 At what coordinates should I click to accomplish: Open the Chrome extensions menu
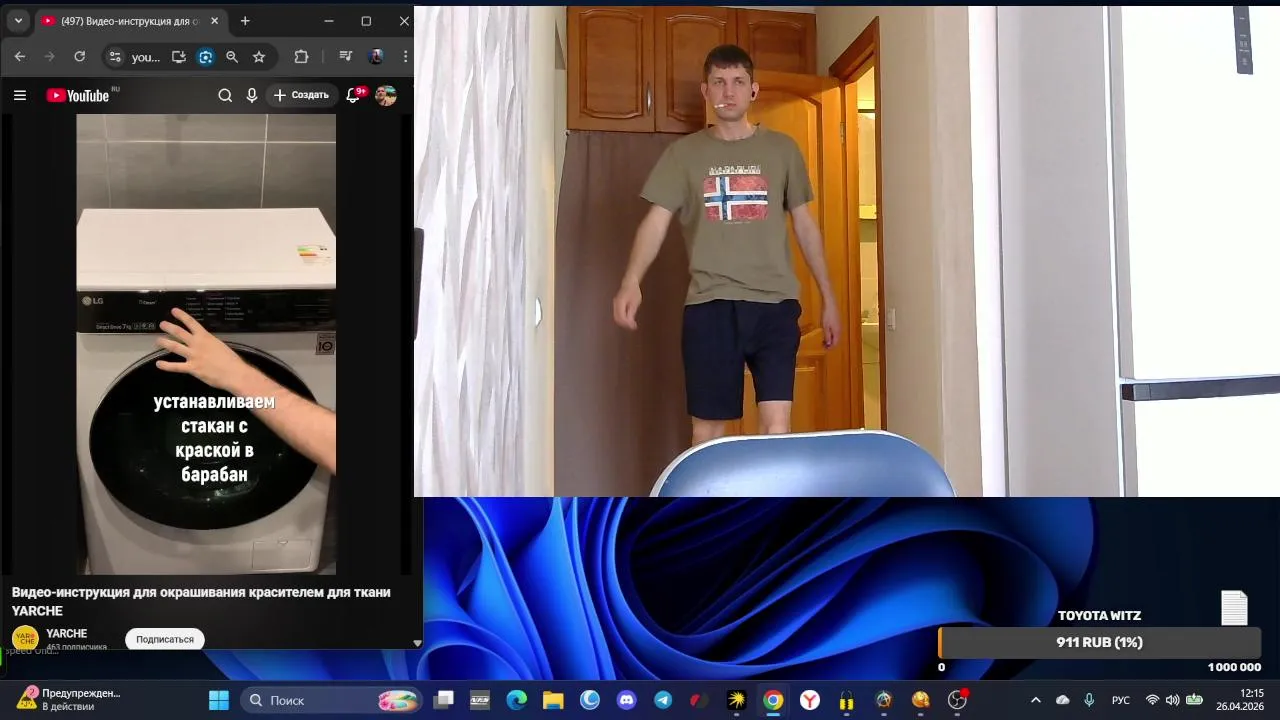tap(301, 57)
